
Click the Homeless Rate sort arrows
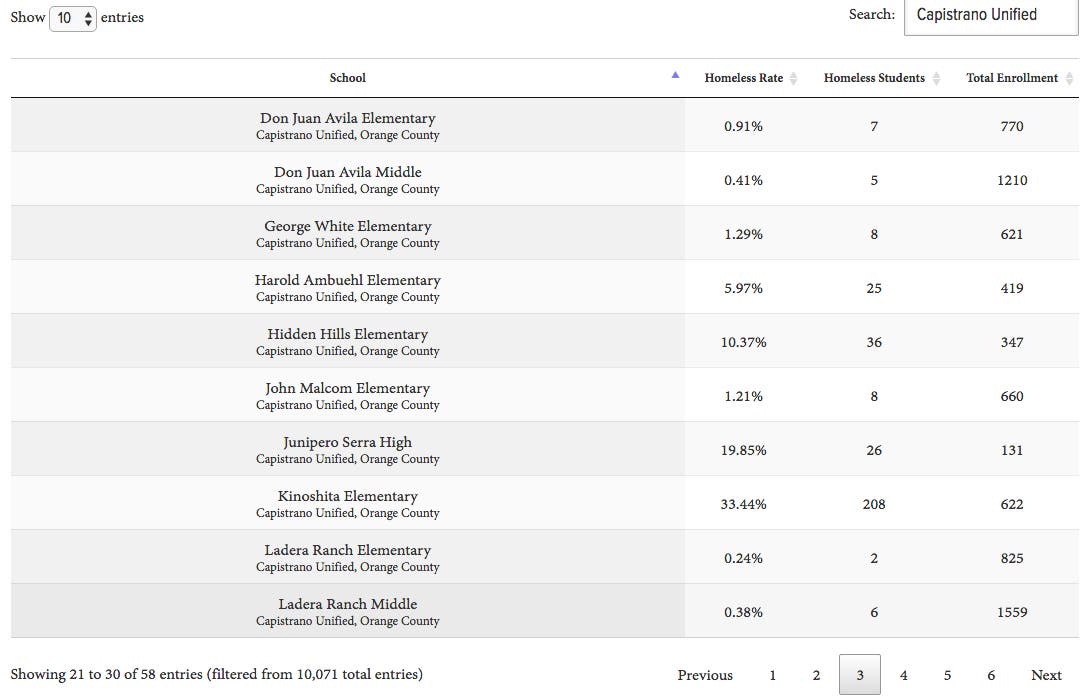(x=793, y=79)
